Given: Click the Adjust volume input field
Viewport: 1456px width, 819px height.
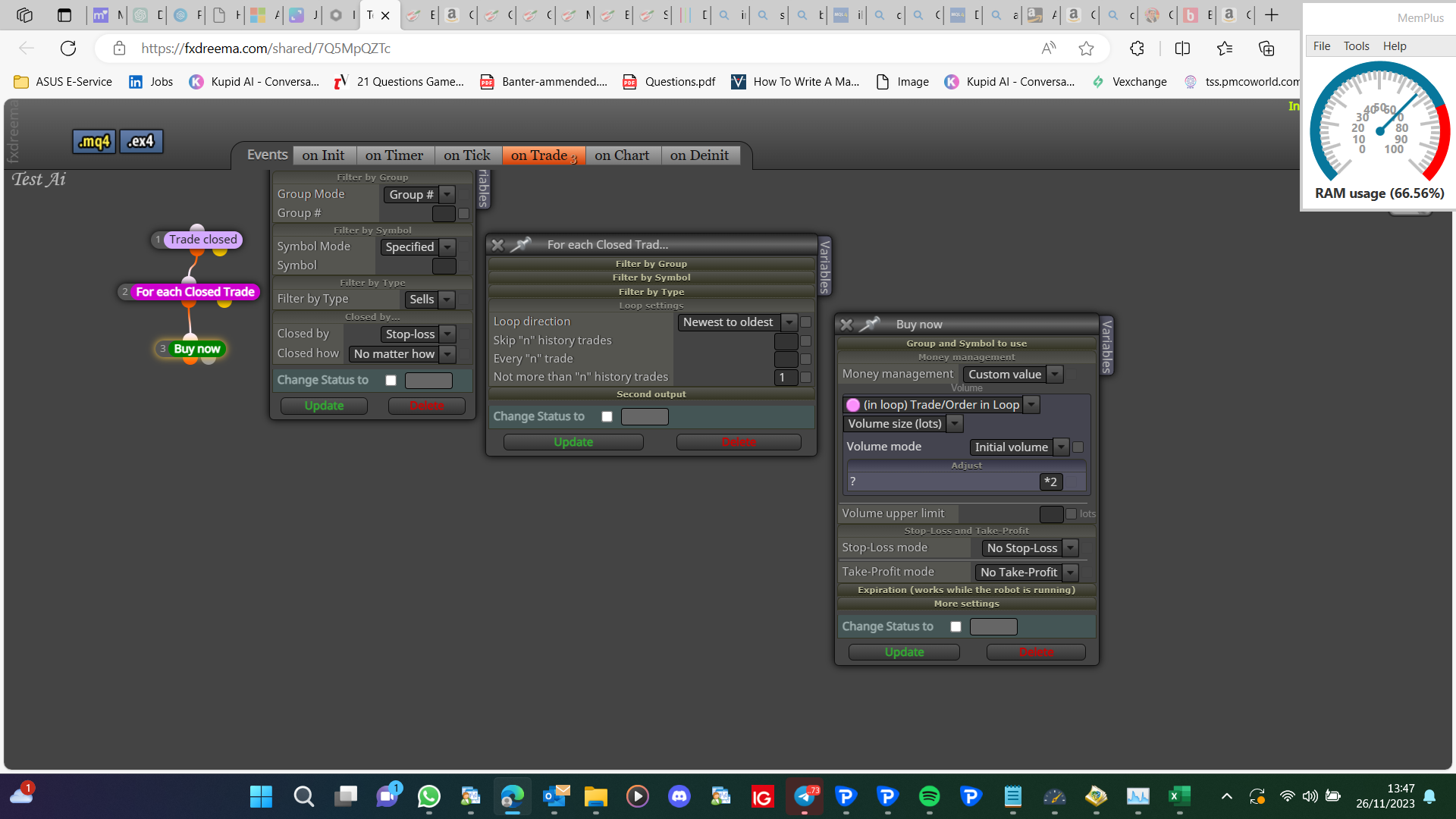Looking at the screenshot, I should pyautogui.click(x=943, y=482).
